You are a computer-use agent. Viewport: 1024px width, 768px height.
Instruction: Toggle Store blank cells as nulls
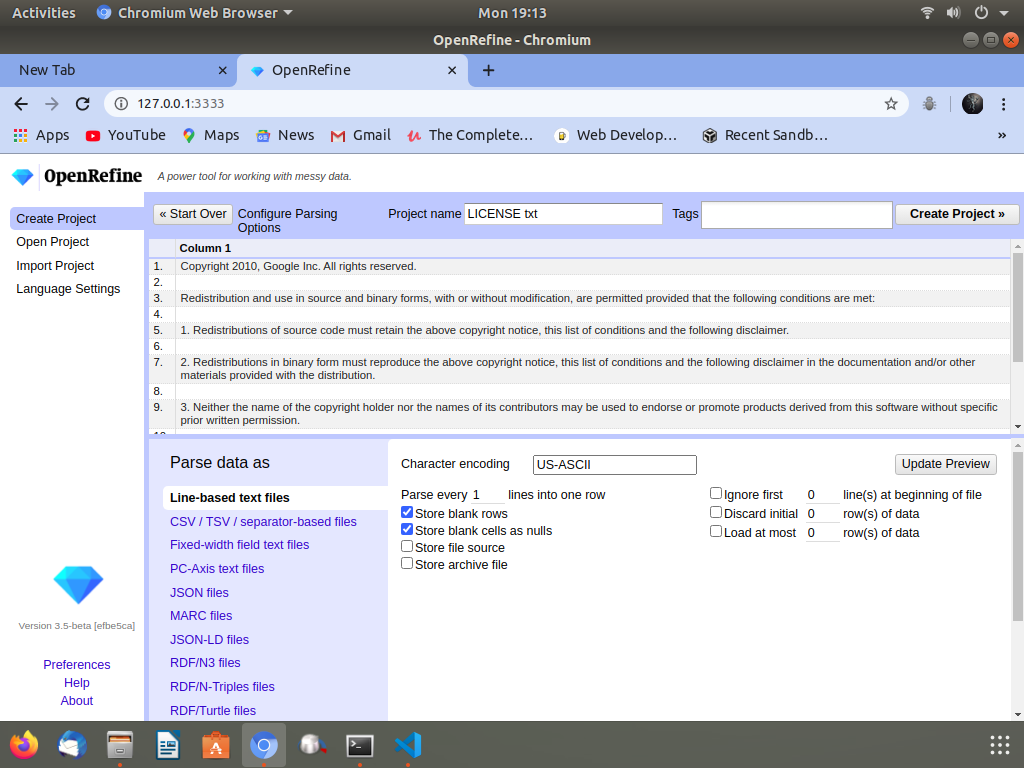point(407,529)
